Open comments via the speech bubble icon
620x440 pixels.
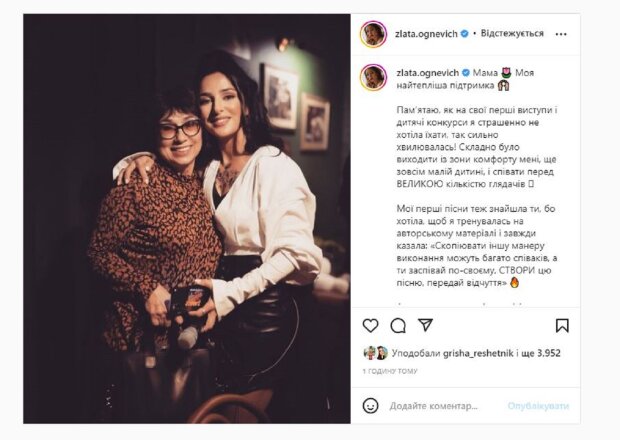(398, 325)
